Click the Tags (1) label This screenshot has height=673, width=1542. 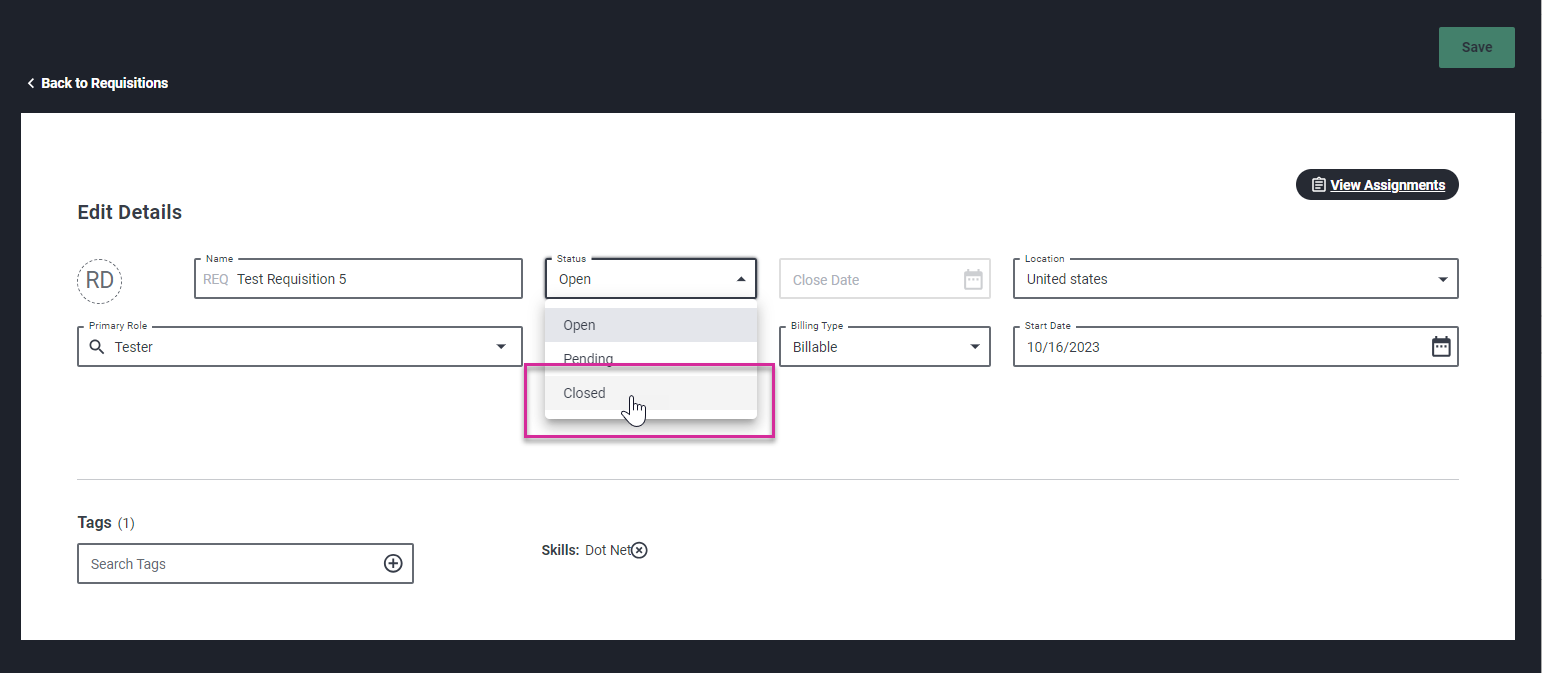pos(106,522)
